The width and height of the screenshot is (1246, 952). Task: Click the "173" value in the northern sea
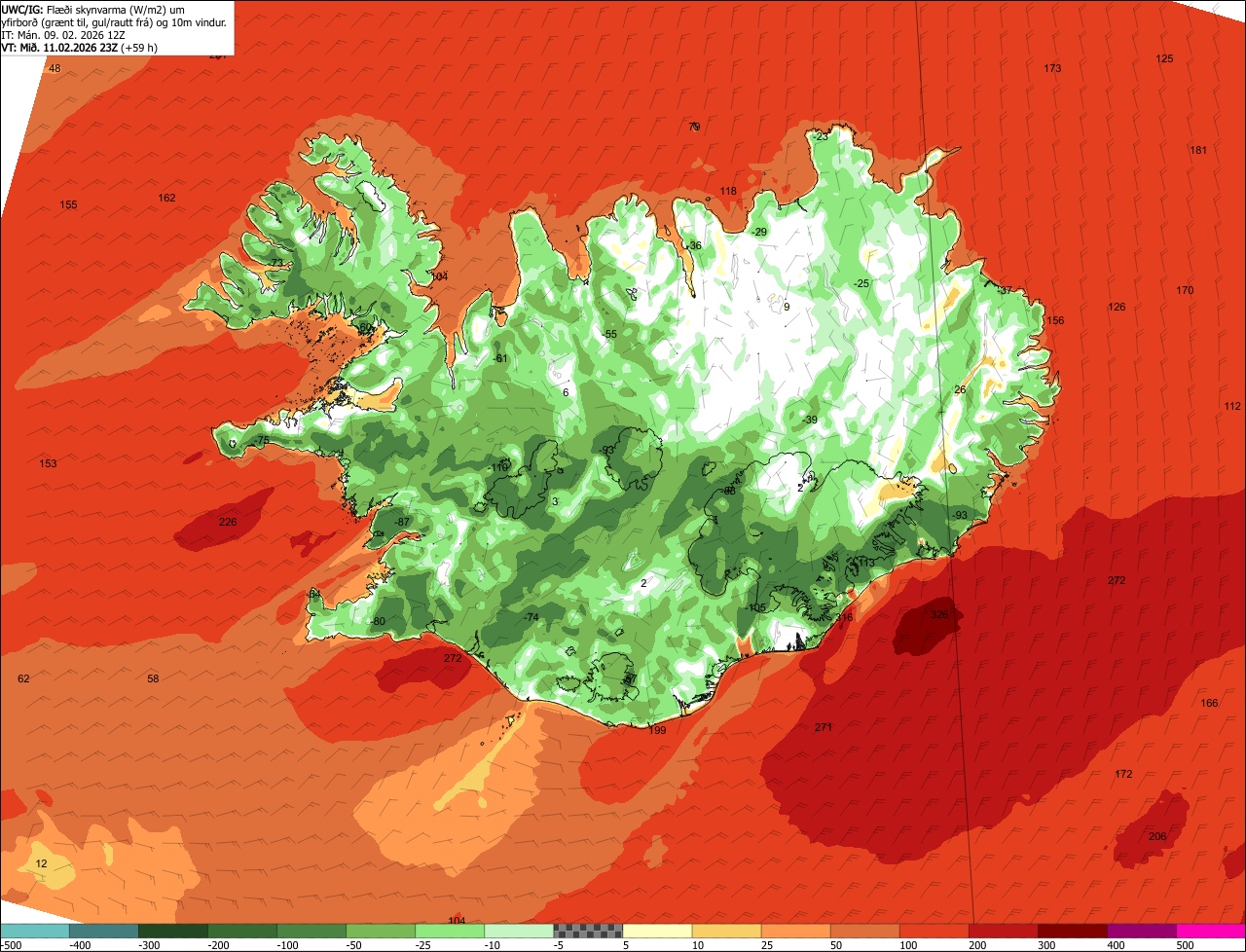coord(1052,68)
